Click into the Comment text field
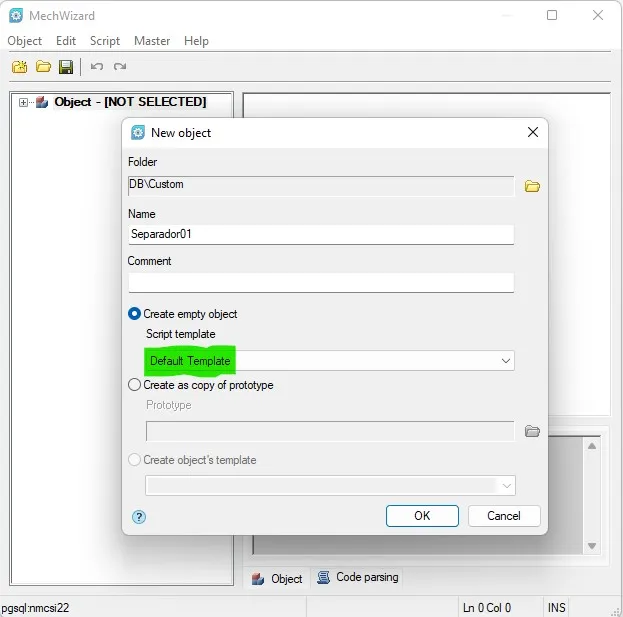The image size is (623, 617). tap(321, 282)
